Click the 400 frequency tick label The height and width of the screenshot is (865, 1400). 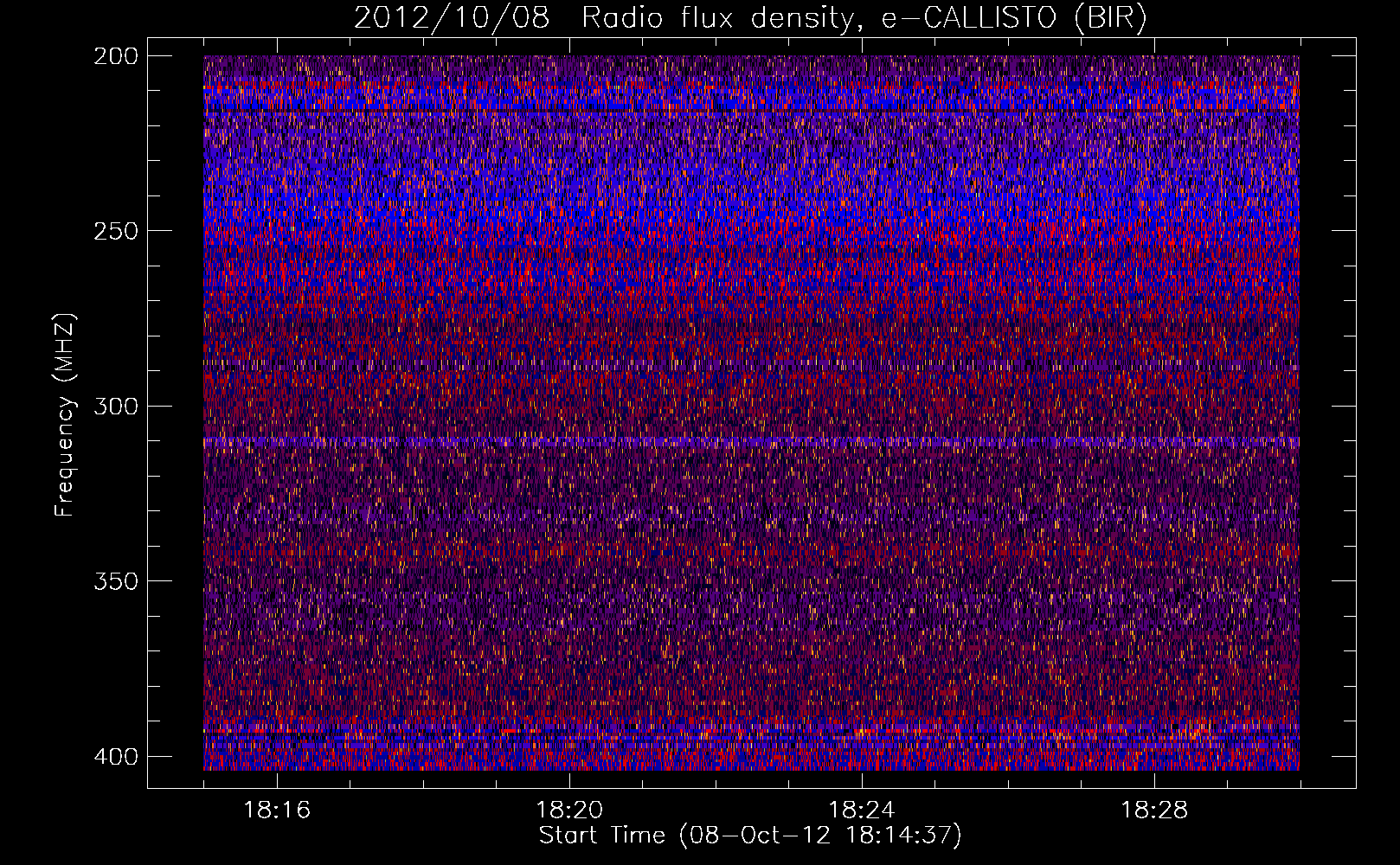click(115, 757)
